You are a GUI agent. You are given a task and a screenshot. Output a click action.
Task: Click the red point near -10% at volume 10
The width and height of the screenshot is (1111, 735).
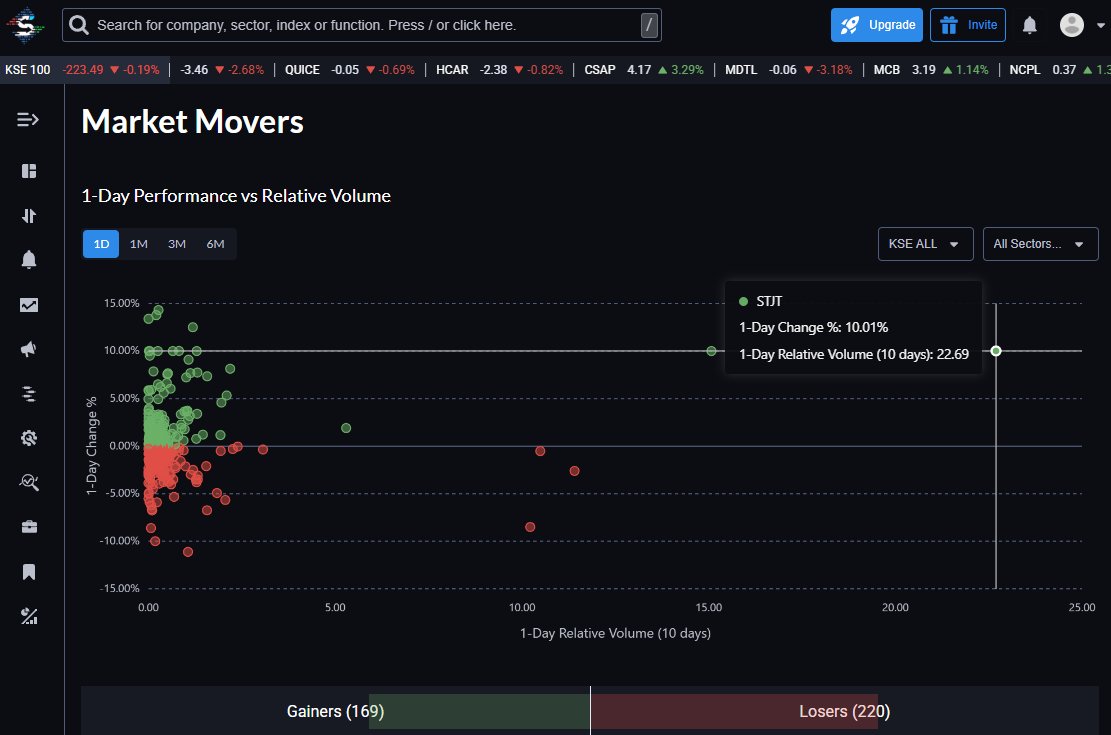pos(530,527)
